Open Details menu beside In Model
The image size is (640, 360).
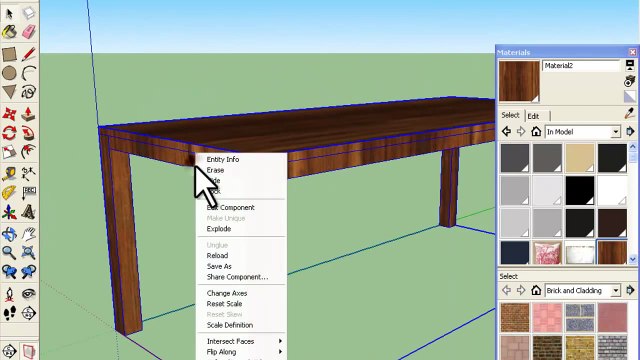click(x=630, y=131)
